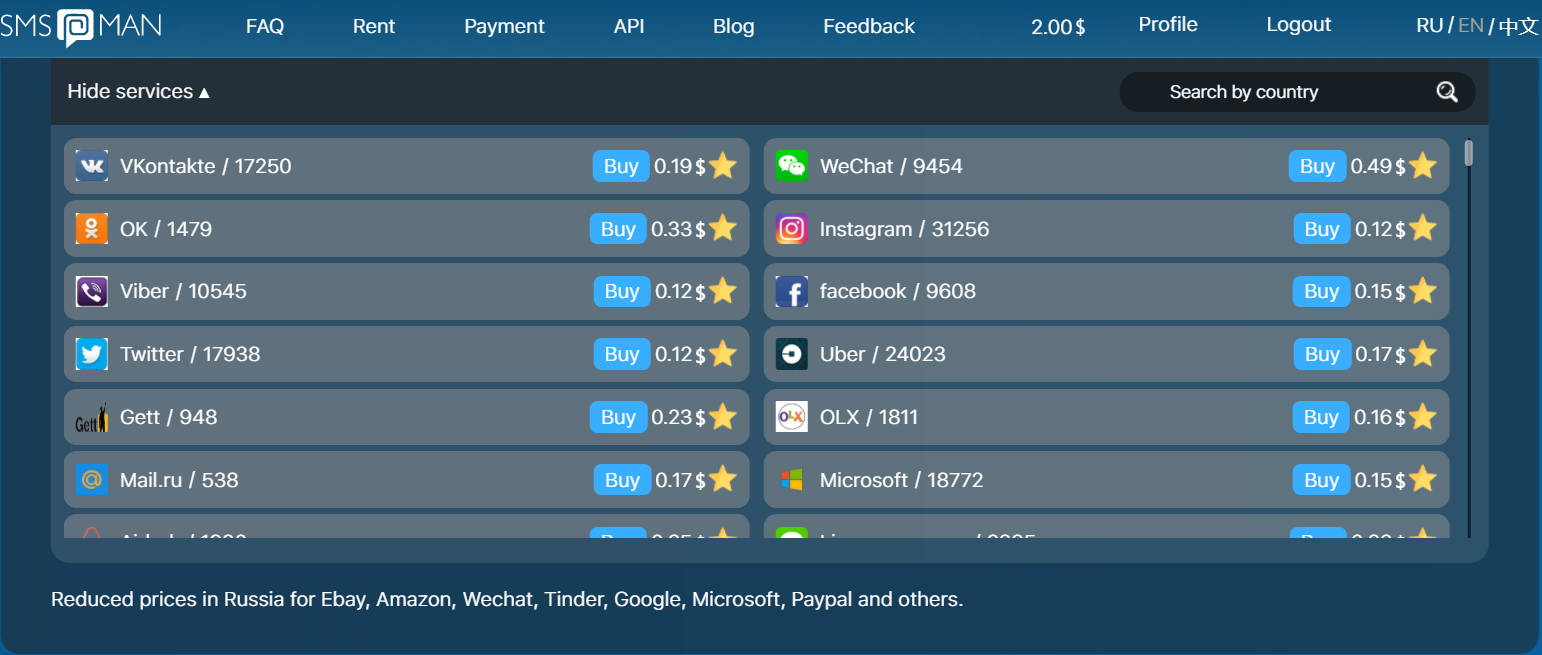Click the search magnifier icon

(1447, 91)
